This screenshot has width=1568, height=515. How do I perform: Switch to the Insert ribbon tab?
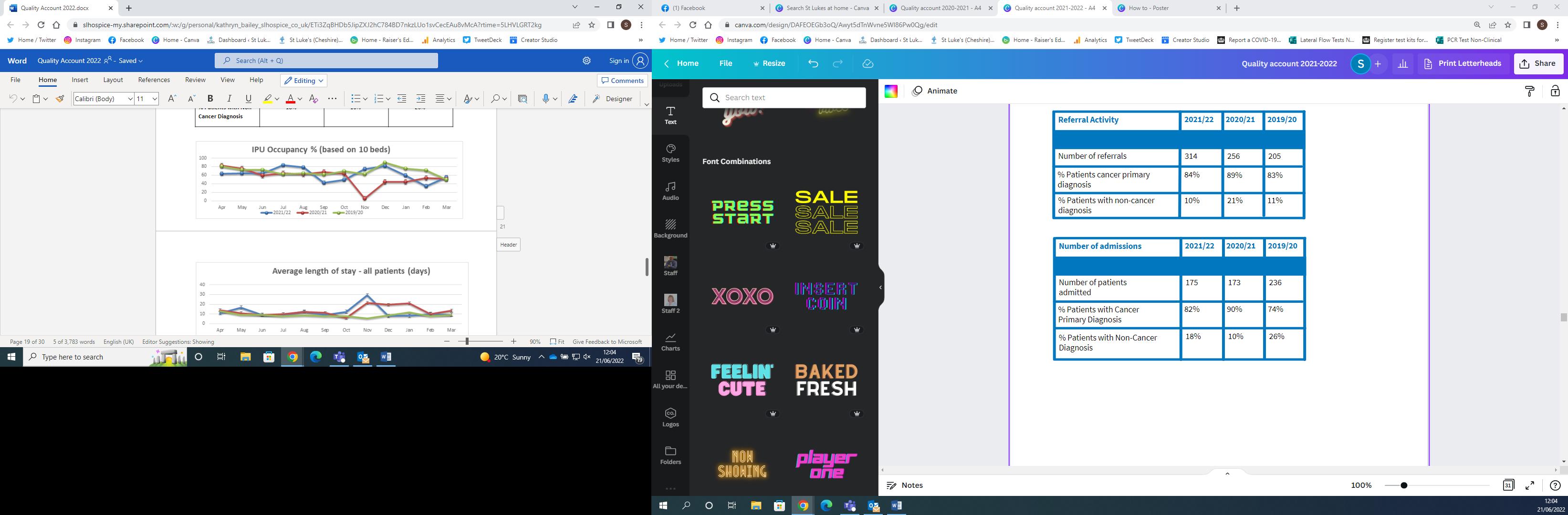tap(80, 80)
